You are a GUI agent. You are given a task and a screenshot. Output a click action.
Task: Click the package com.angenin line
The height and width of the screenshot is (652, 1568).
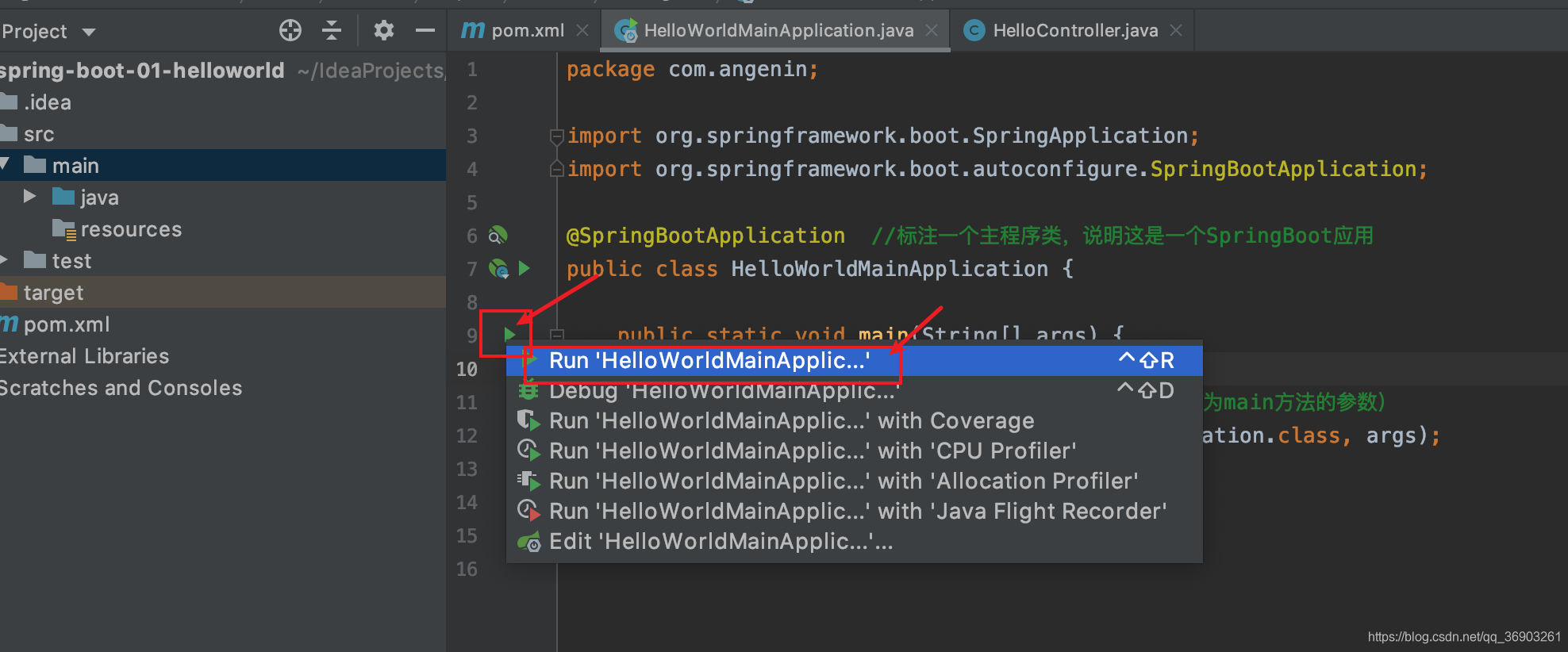point(692,70)
